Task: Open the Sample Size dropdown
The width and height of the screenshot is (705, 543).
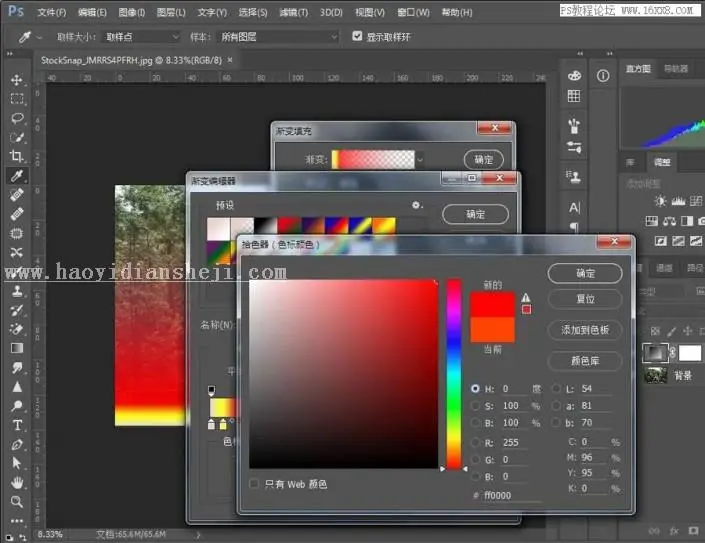Action: 141,37
